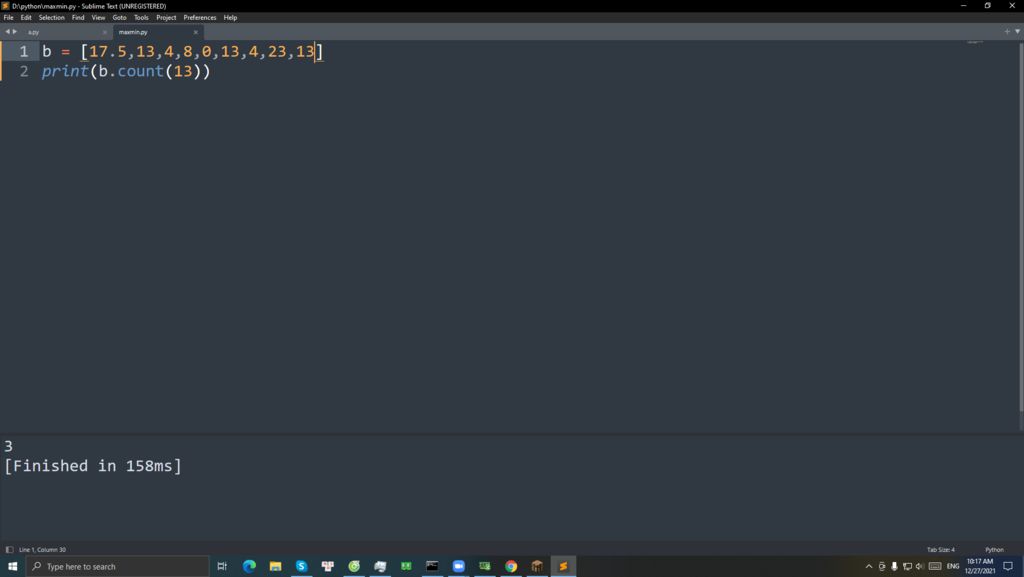The width and height of the screenshot is (1024, 577).
Task: Click the minimap at editor top right
Action: point(975,42)
